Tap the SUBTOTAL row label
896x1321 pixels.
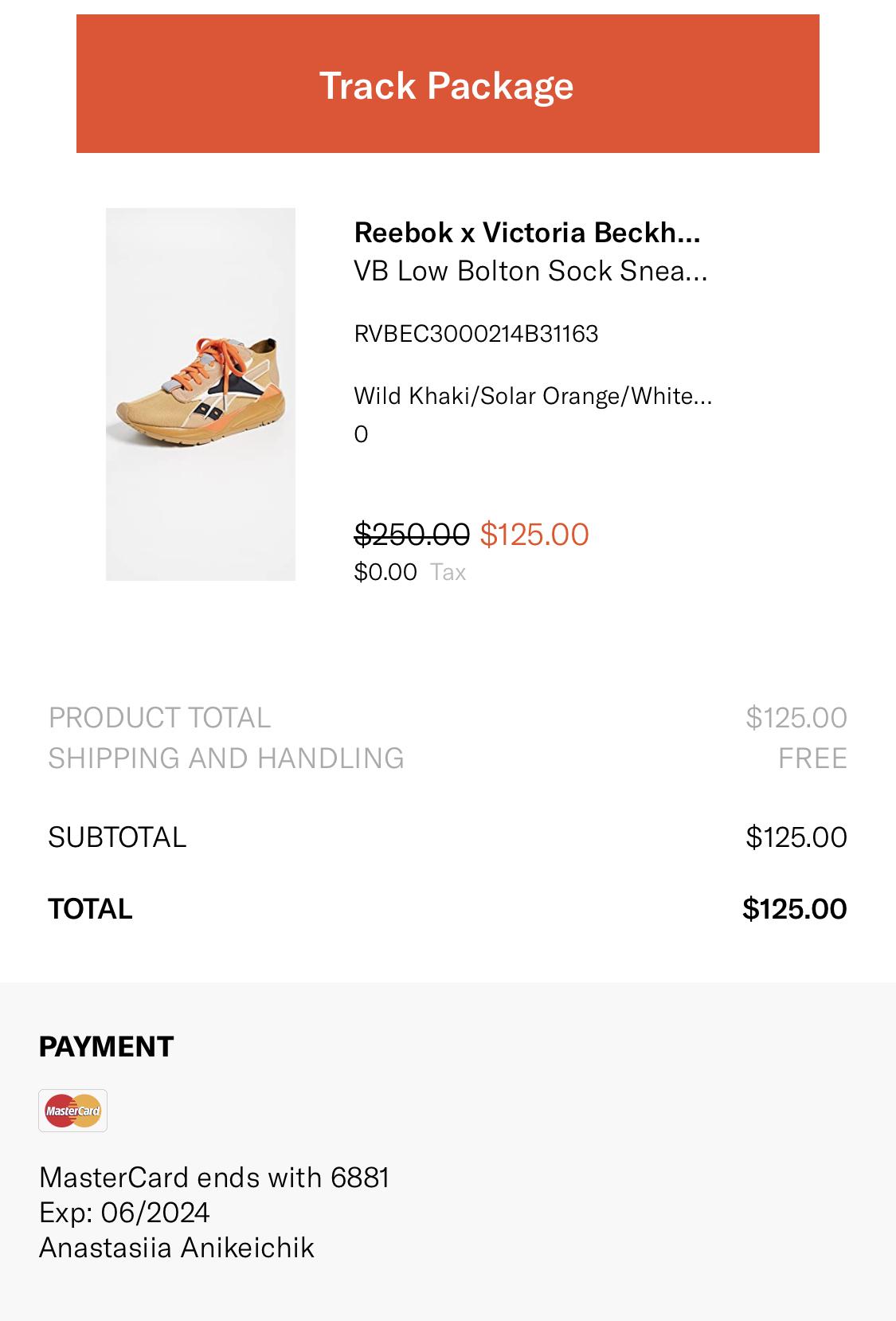[117, 837]
